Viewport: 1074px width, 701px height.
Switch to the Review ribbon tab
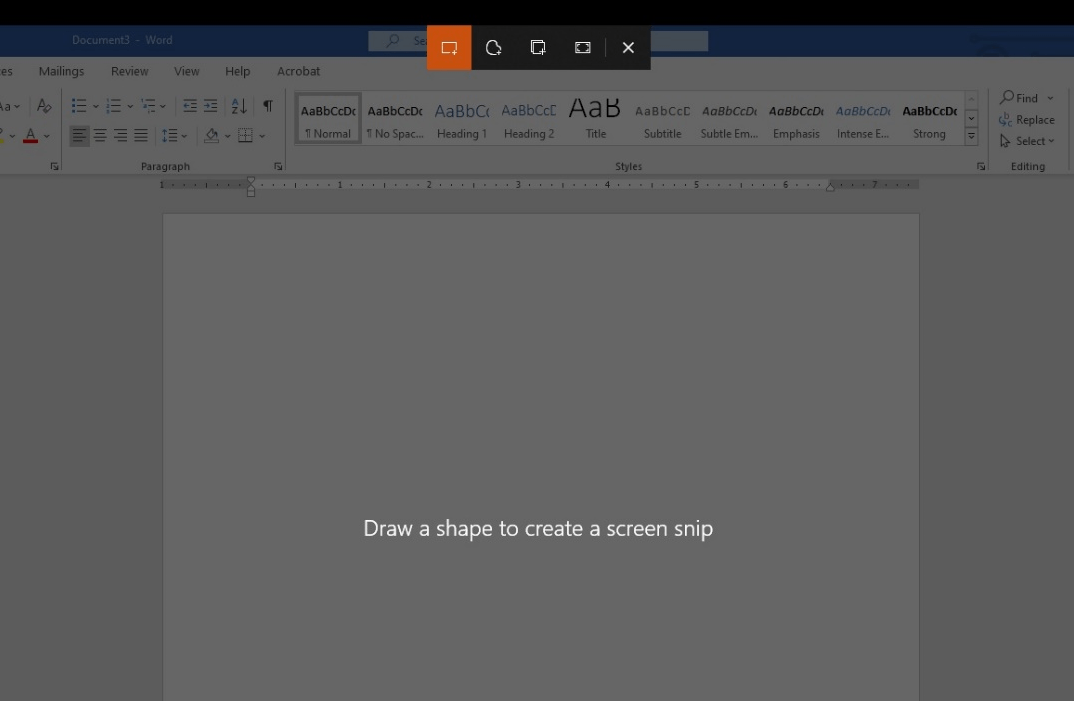tap(129, 71)
